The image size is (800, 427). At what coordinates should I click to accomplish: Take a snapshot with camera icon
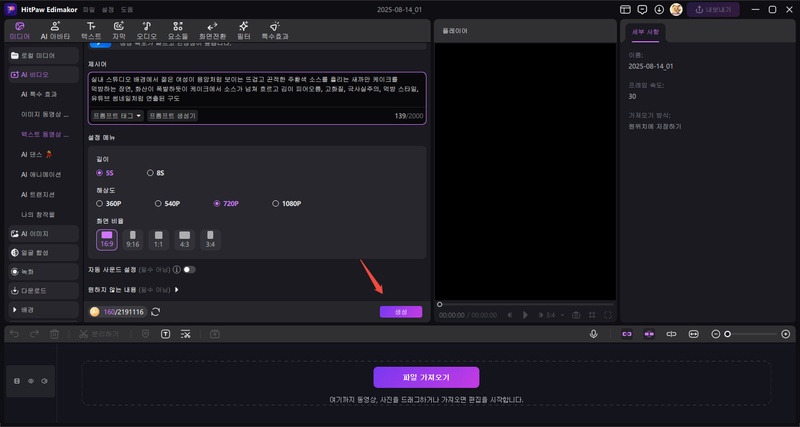(x=576, y=315)
